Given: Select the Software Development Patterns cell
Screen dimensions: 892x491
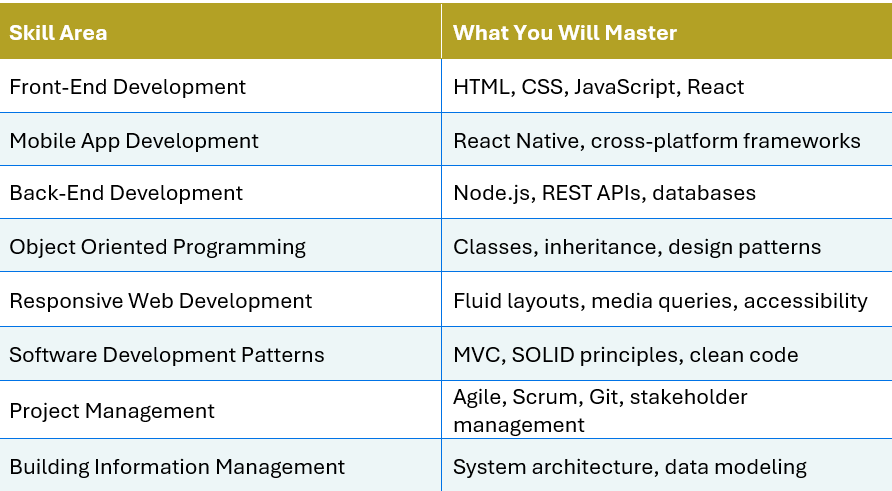Looking at the screenshot, I should click(166, 355).
